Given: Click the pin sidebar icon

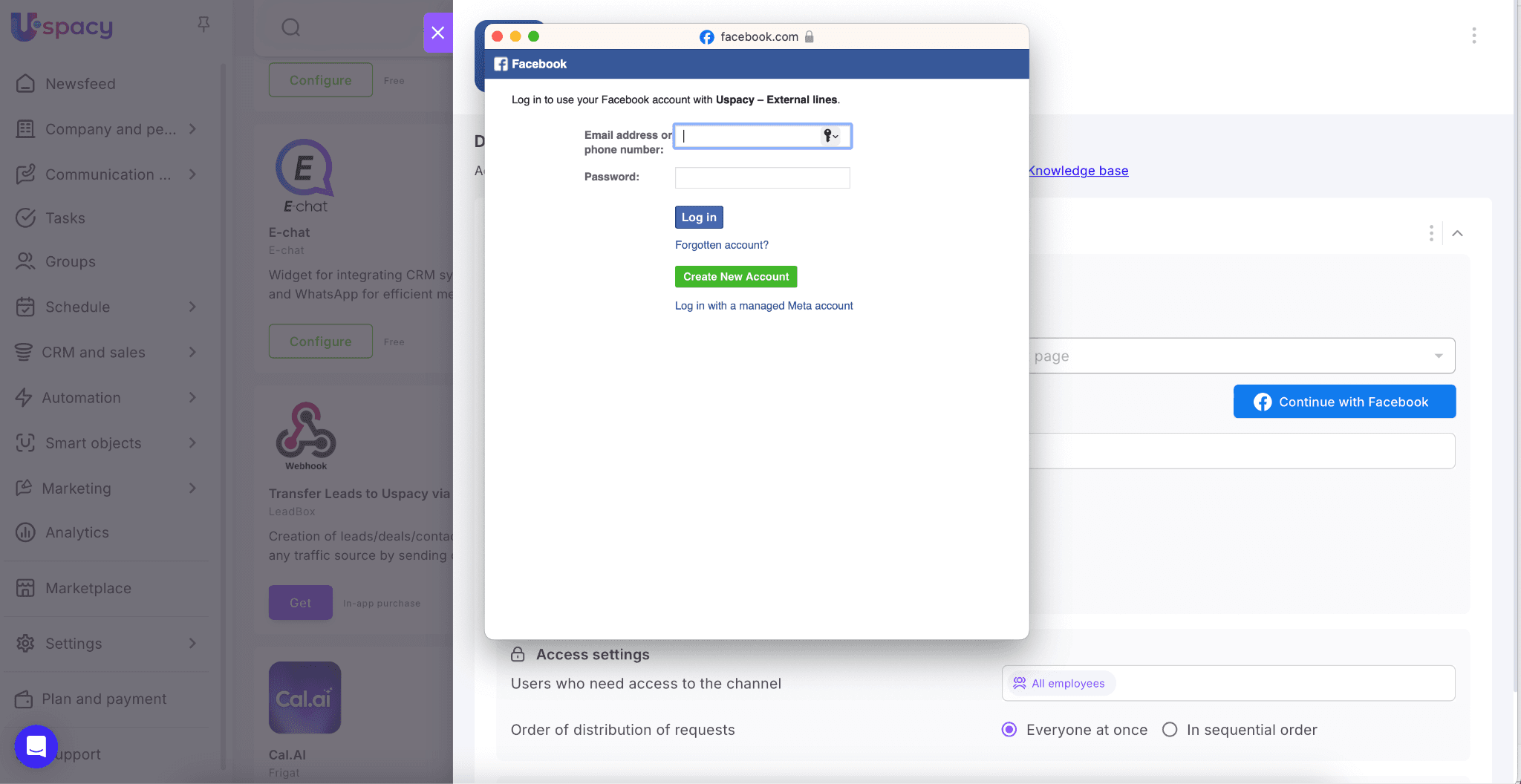Looking at the screenshot, I should [203, 24].
